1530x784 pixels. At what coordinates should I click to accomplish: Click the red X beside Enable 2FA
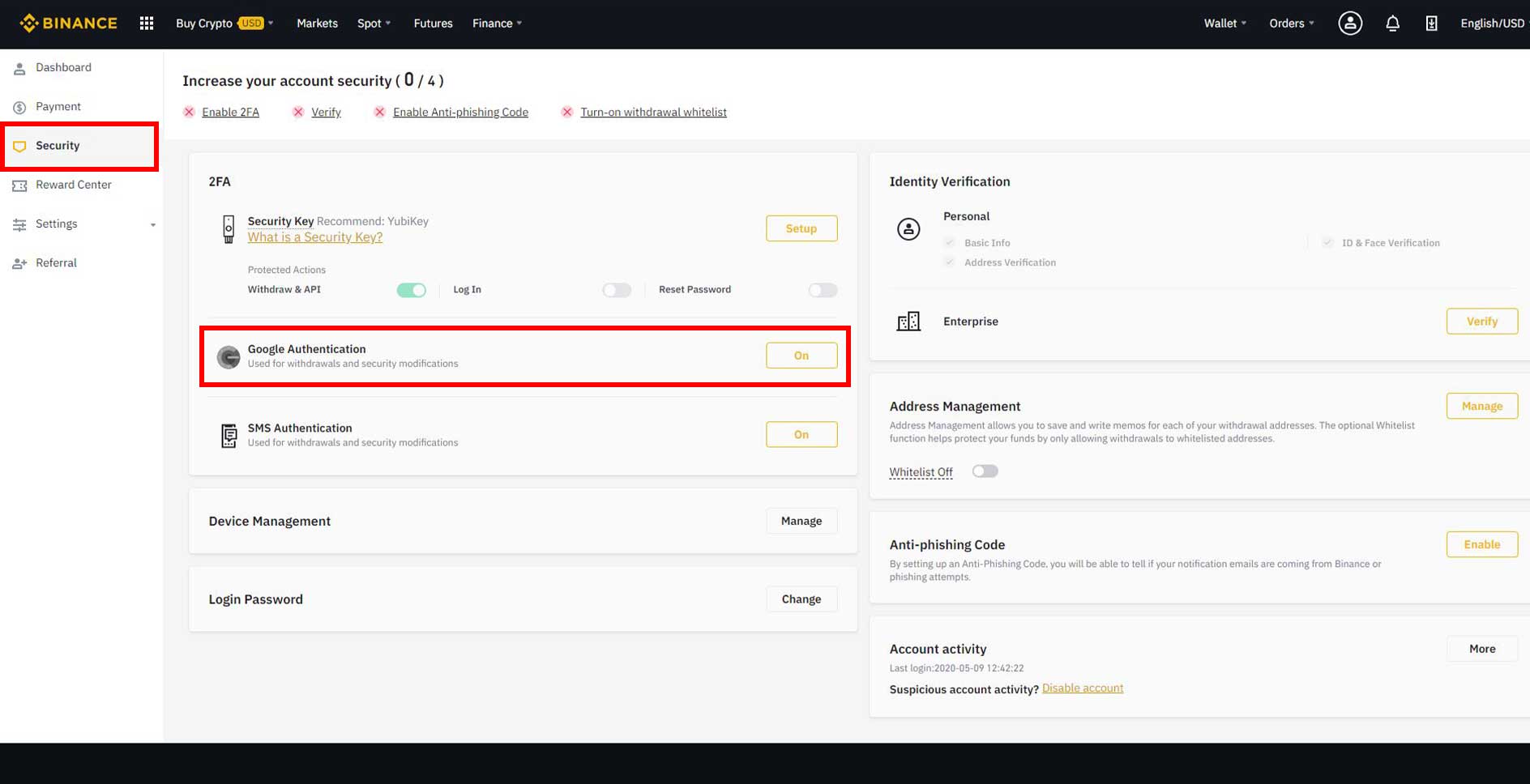(x=189, y=112)
